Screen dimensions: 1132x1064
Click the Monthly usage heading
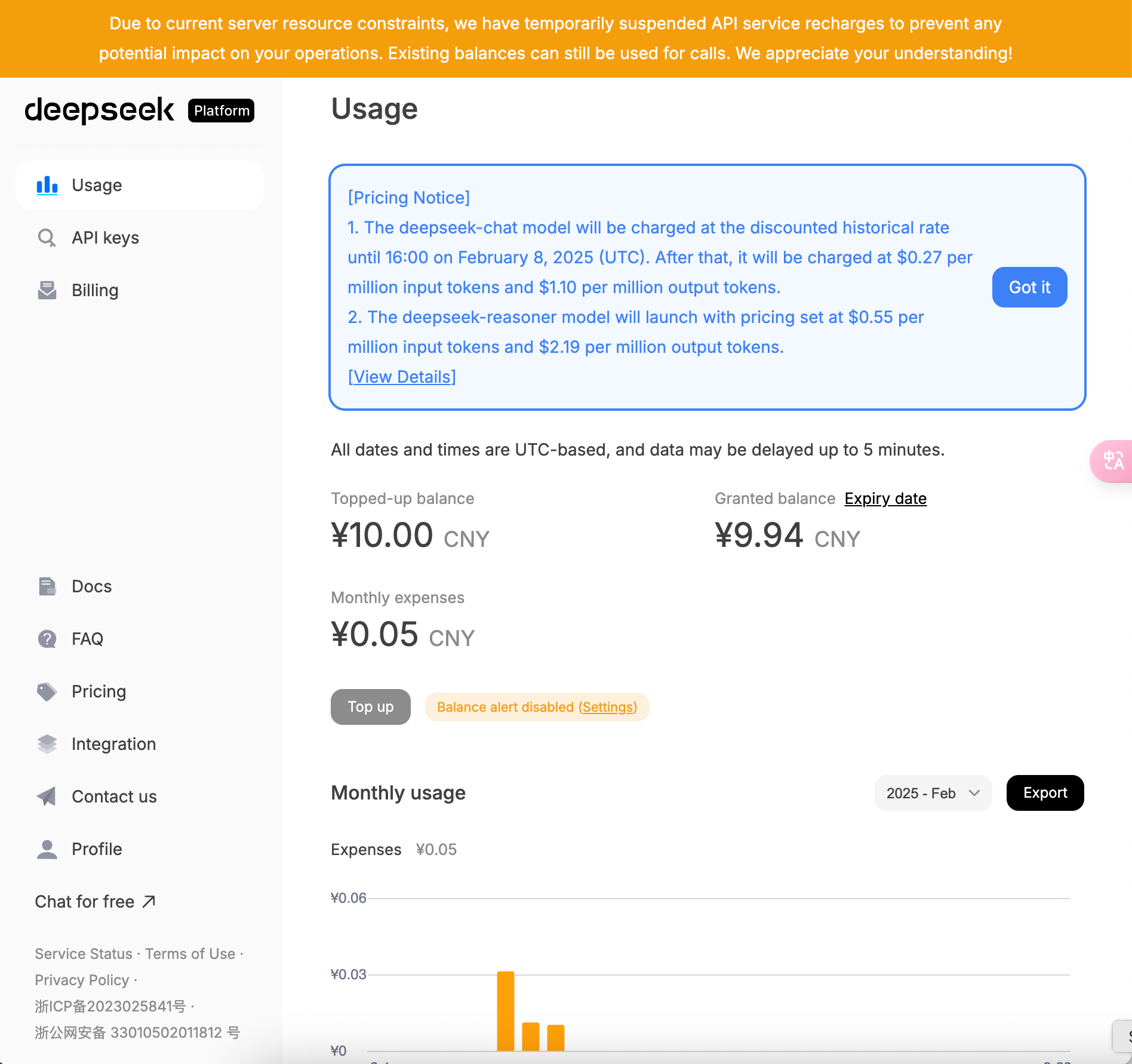coord(398,793)
